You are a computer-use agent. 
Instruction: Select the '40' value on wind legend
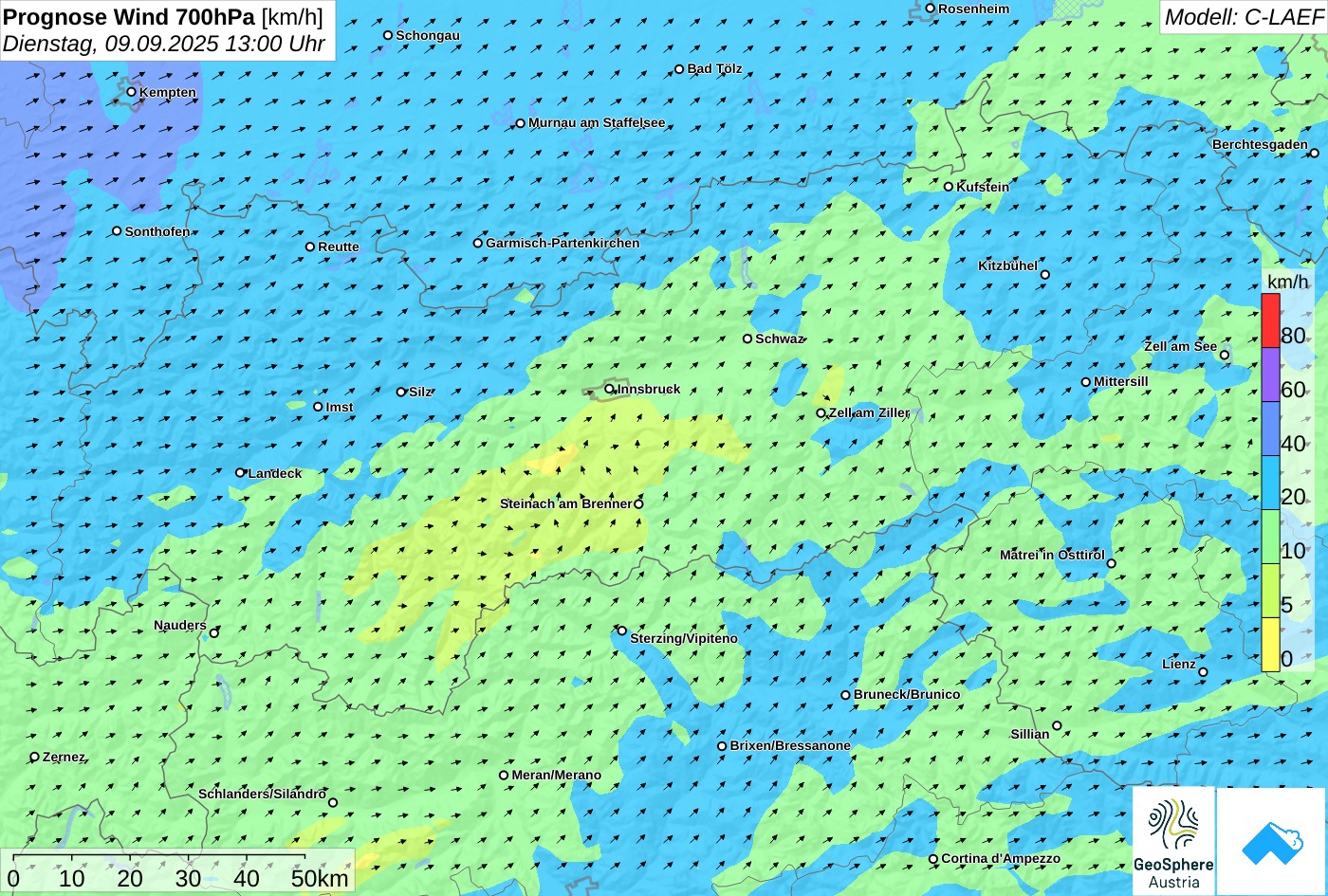[x=1293, y=444]
